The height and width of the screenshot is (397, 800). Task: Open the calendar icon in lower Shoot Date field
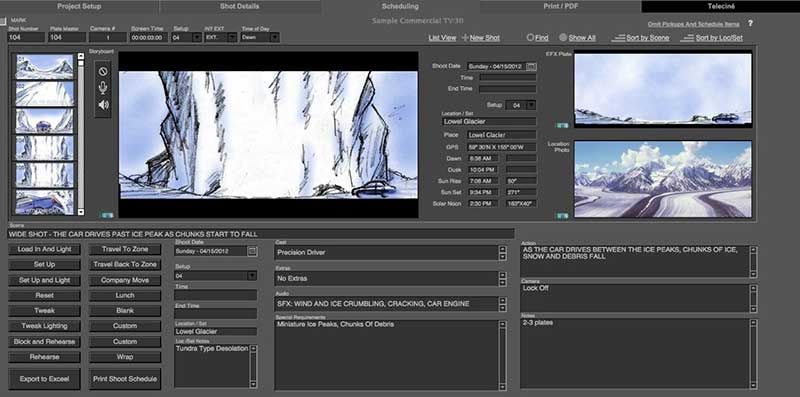(252, 251)
